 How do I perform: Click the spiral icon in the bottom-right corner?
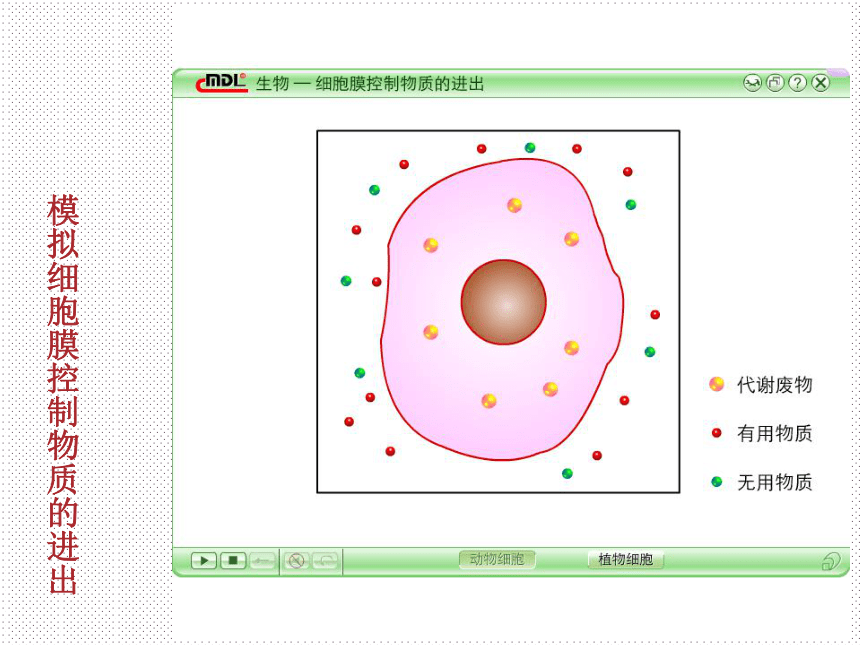click(831, 561)
